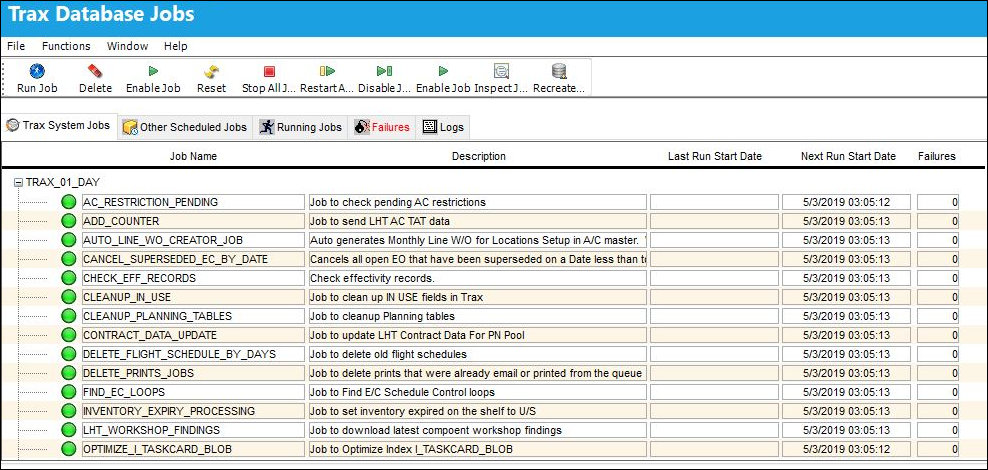Screen dimensions: 988x470
Task: Click the Recreate database toolbar icon
Action: [559, 71]
